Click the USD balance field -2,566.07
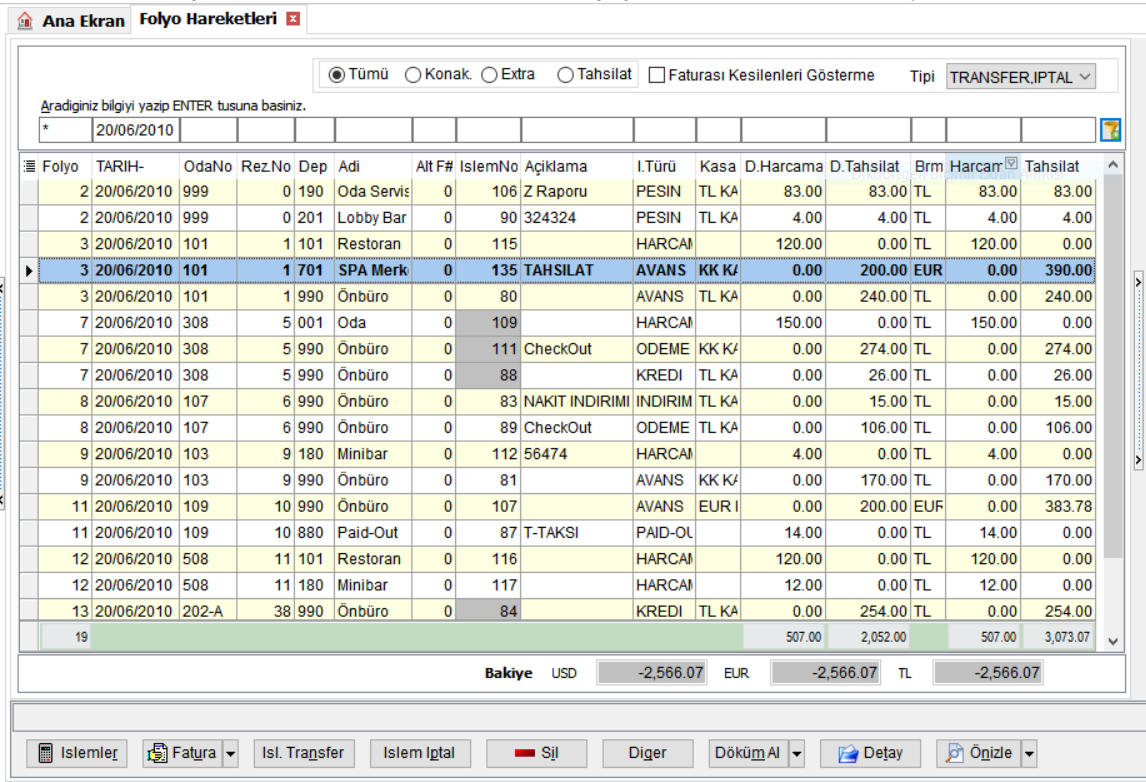The image size is (1146, 782). point(651,672)
